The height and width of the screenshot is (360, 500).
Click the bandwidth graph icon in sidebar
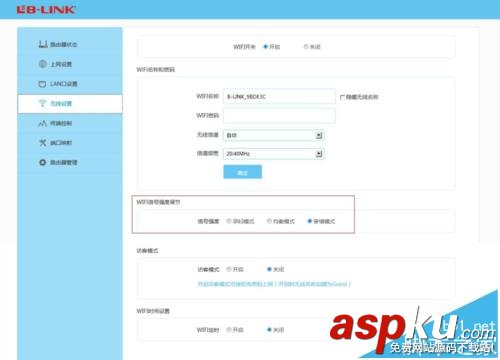42,123
